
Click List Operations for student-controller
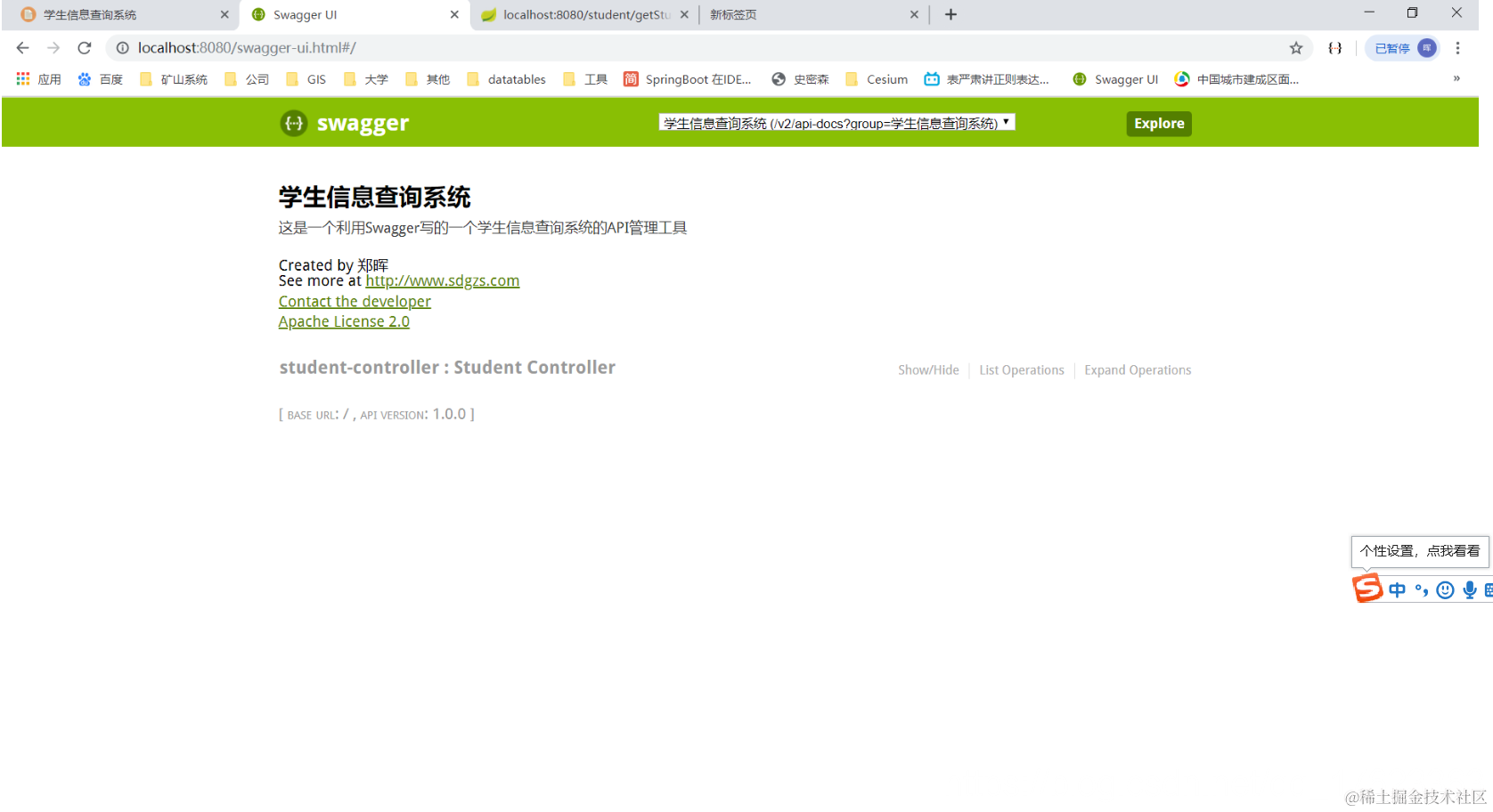pos(1022,370)
